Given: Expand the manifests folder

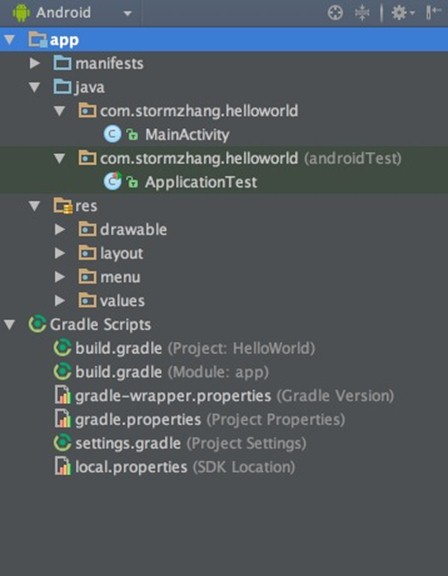Looking at the screenshot, I should coord(35,63).
